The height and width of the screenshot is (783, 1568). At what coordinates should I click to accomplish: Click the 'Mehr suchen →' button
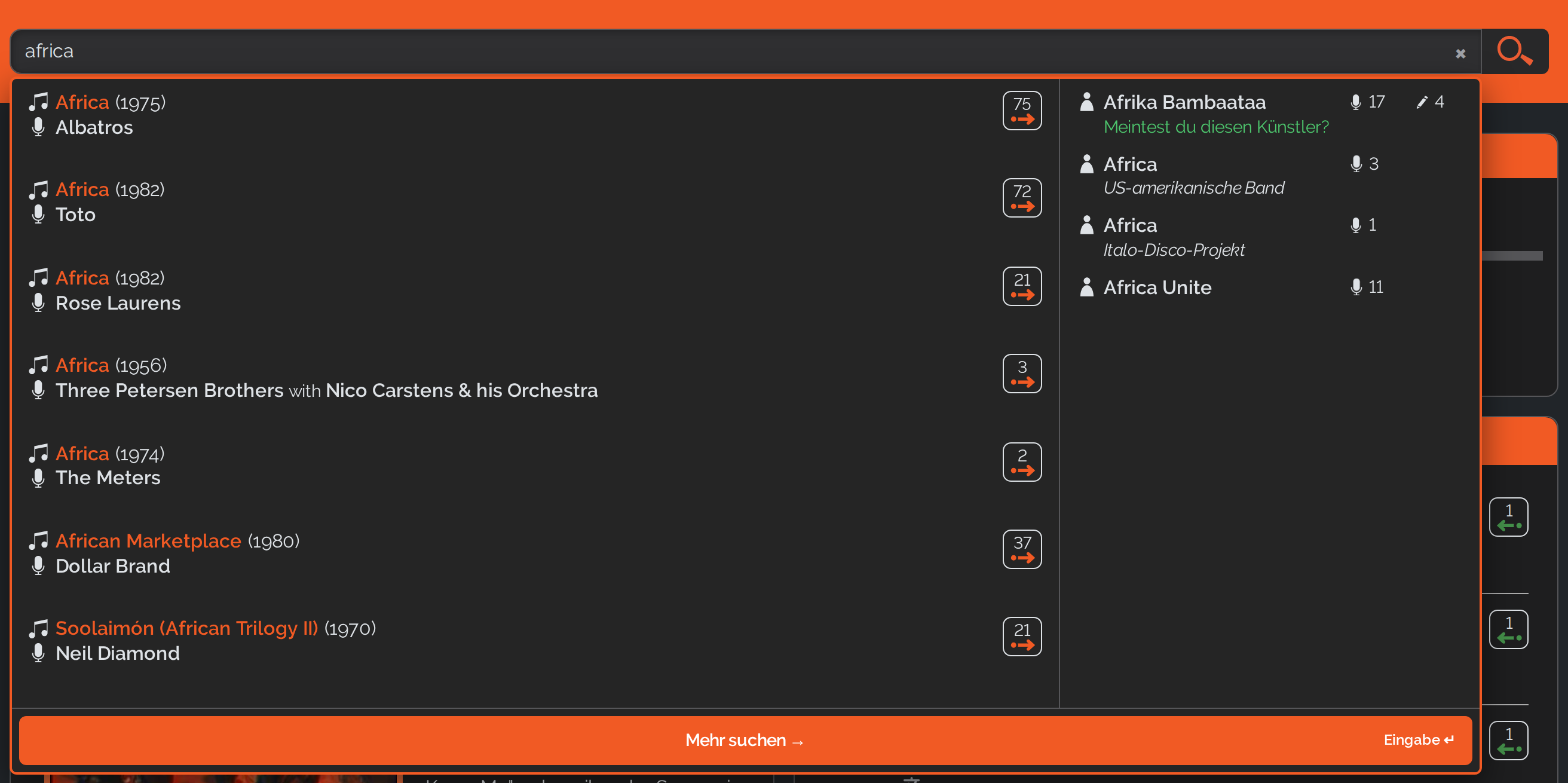746,740
